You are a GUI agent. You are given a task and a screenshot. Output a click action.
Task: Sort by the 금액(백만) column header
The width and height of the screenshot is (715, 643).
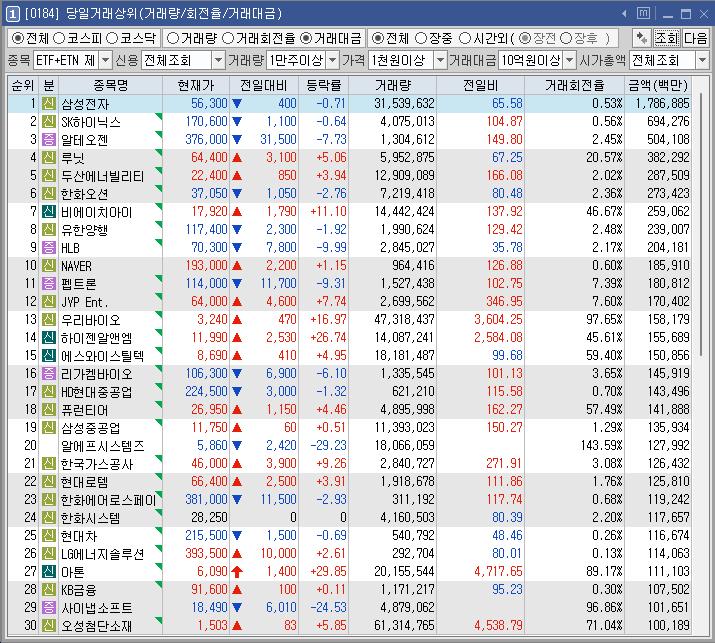coord(658,85)
